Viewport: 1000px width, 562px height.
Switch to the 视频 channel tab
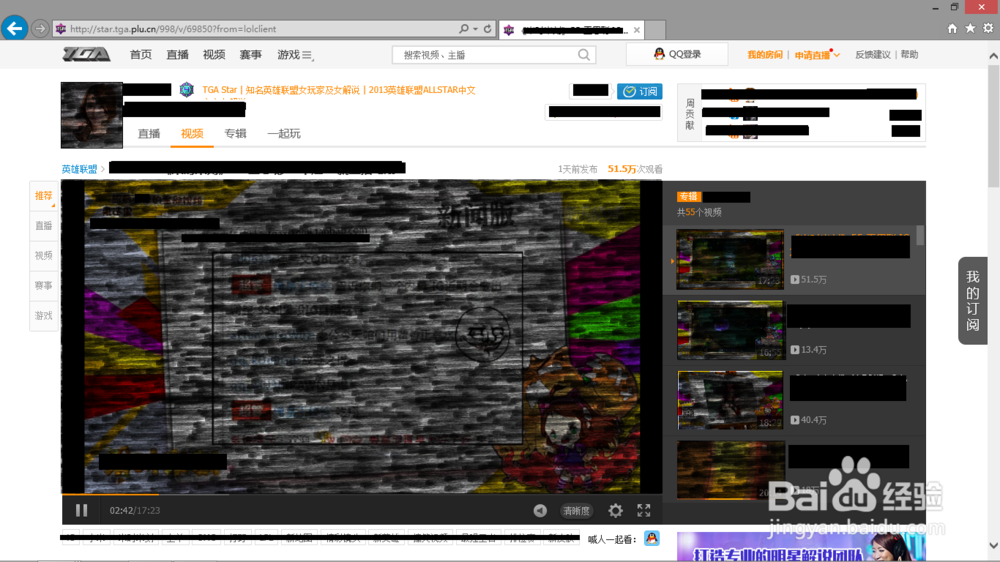192,133
